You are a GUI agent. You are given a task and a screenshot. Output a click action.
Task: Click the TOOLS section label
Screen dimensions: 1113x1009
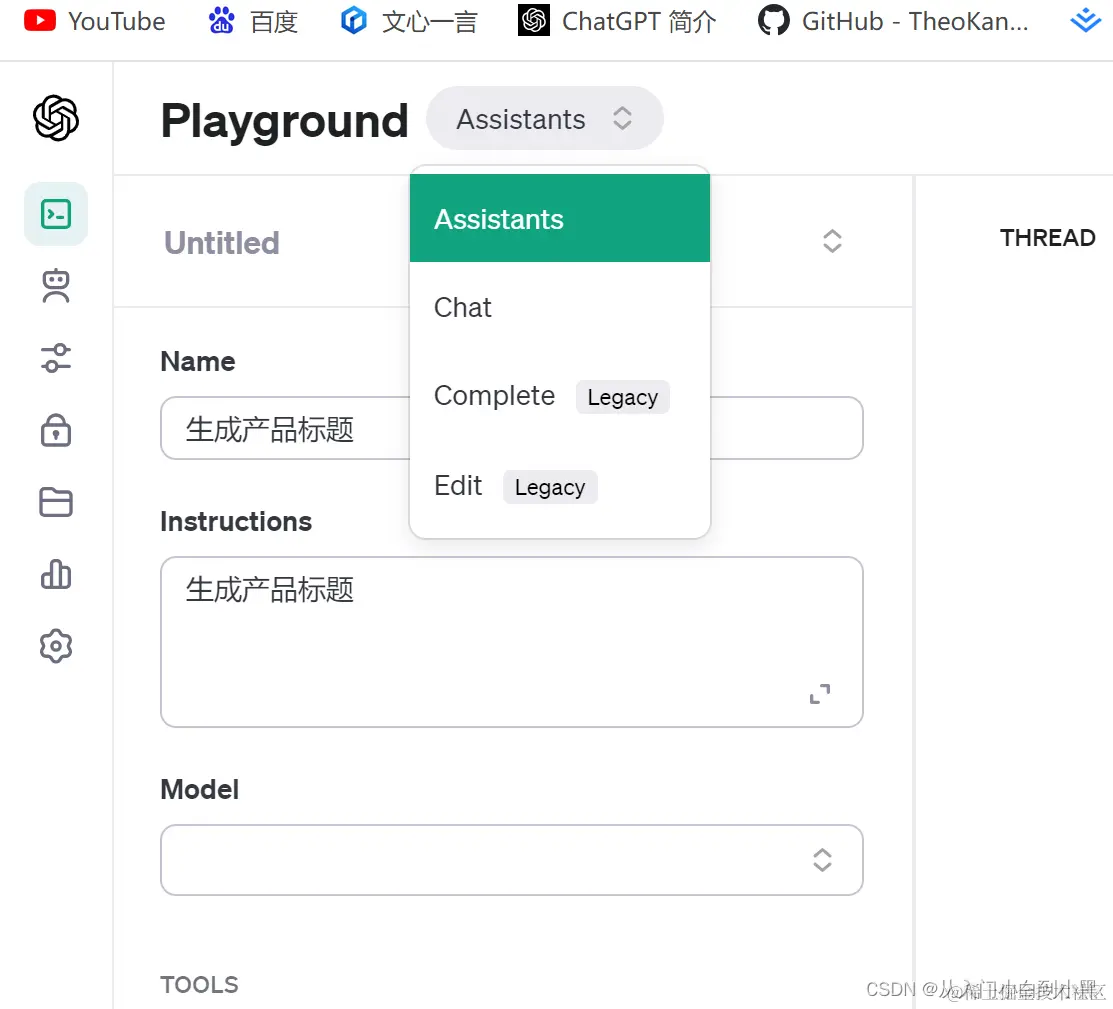[199, 985]
